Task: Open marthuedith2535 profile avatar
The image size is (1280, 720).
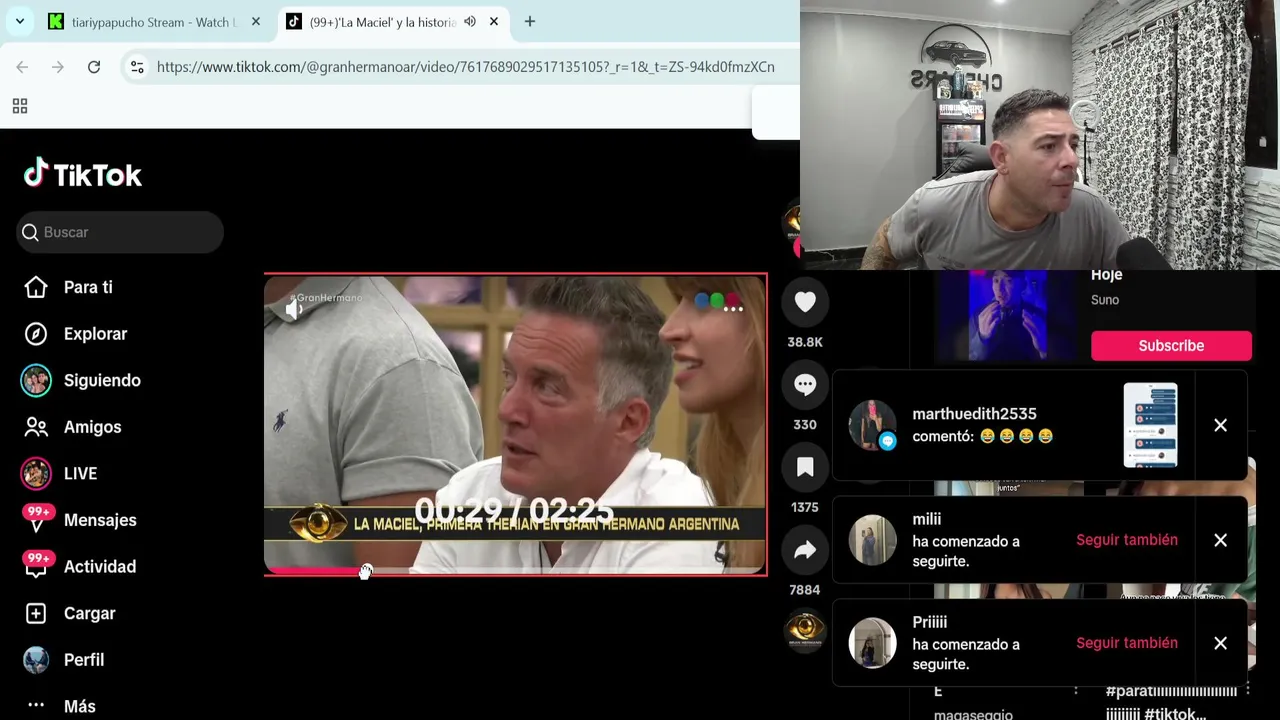Action: click(872, 426)
